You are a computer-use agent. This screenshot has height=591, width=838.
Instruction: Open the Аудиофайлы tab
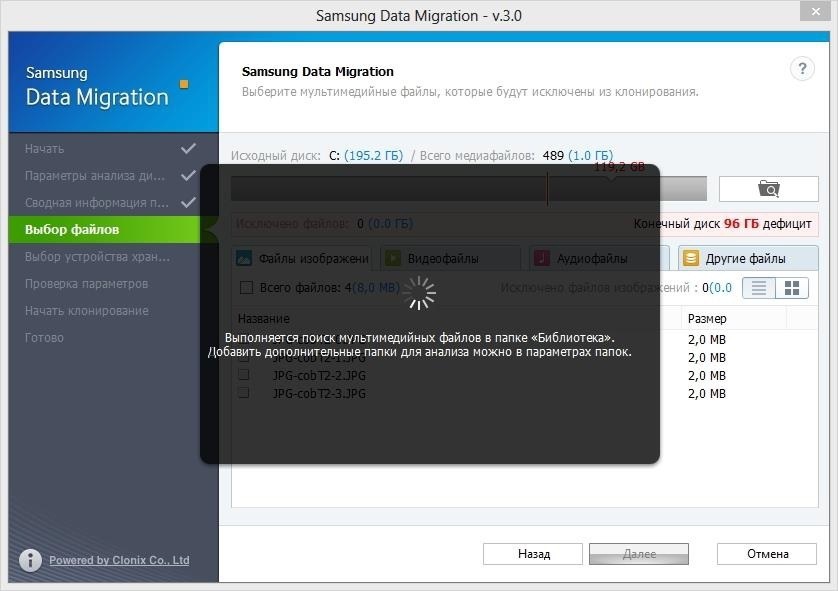pos(599,259)
